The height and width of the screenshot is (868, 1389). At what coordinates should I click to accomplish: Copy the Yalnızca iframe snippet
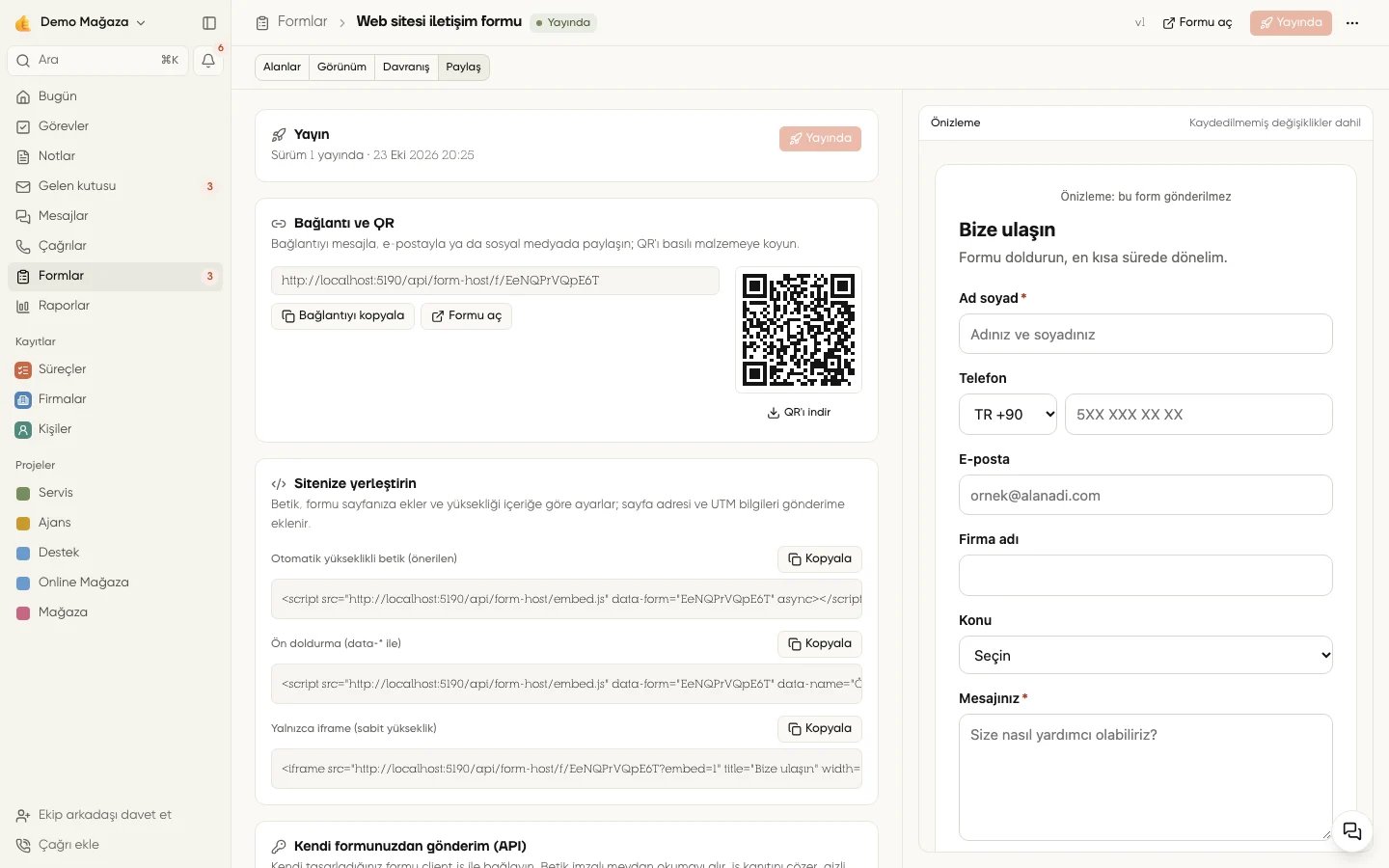click(x=820, y=729)
